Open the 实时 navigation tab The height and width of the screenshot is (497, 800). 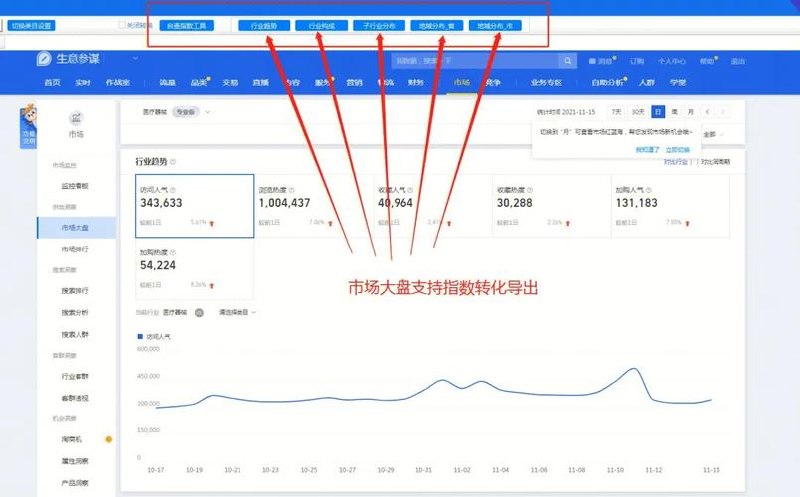83,82
